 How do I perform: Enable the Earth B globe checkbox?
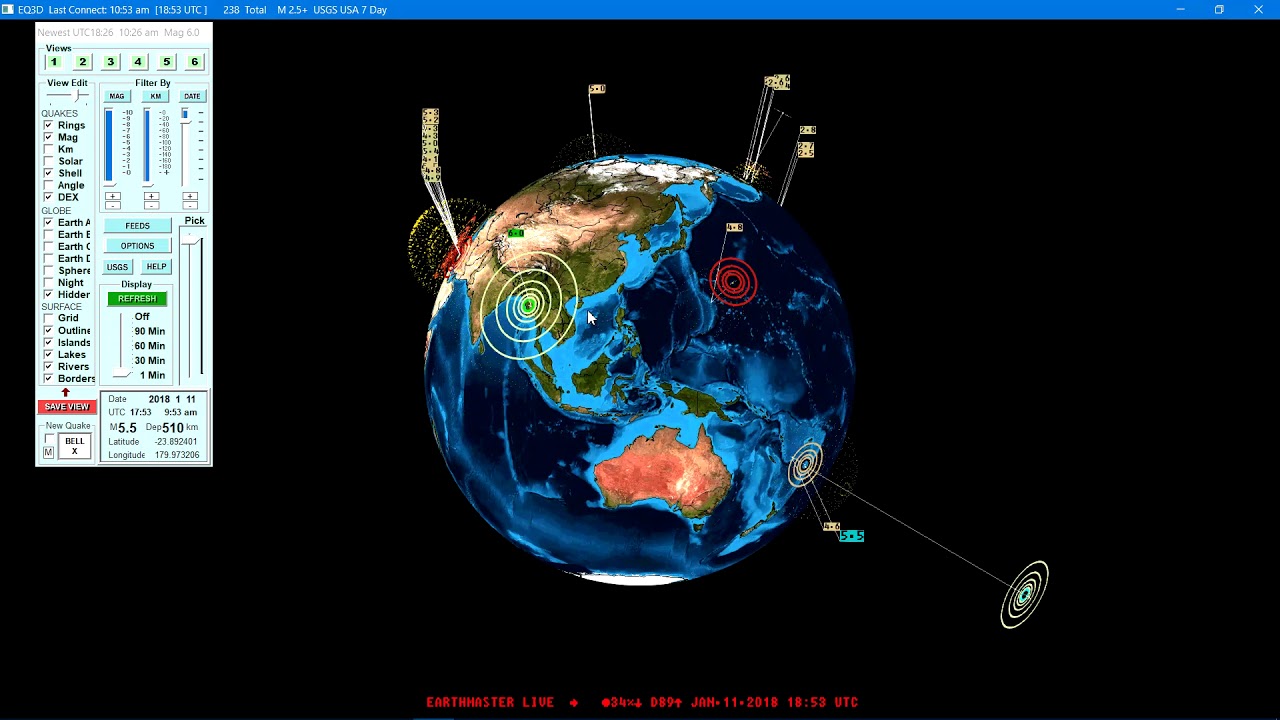(x=48, y=234)
